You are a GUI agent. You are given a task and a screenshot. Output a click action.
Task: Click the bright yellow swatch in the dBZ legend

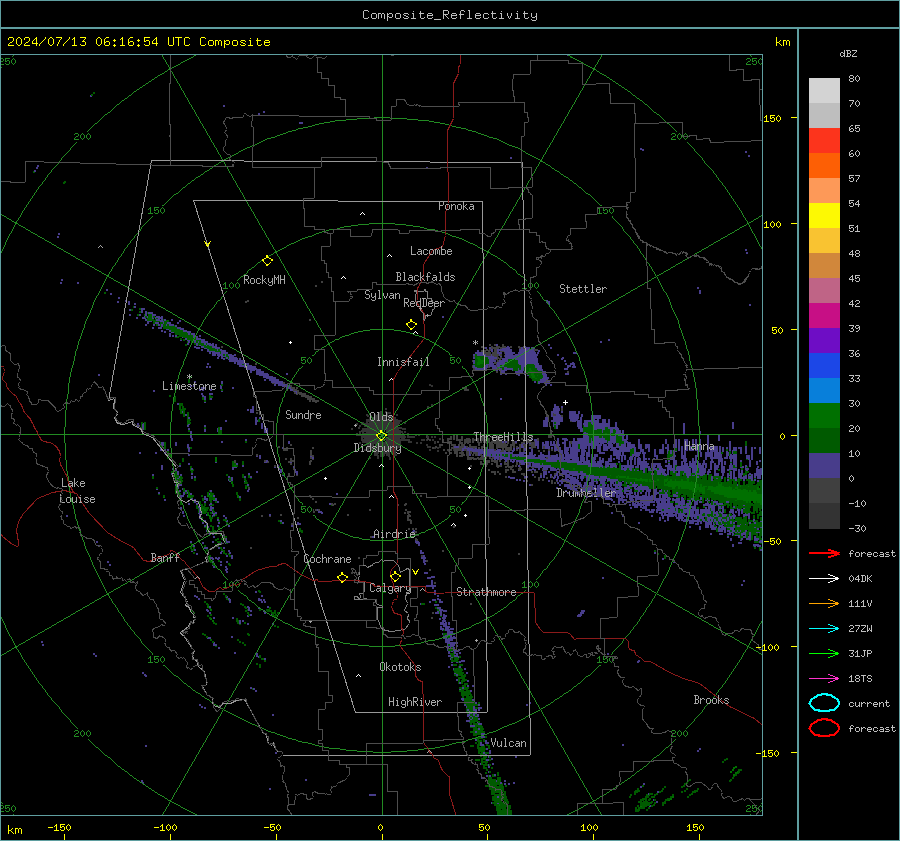(x=824, y=216)
